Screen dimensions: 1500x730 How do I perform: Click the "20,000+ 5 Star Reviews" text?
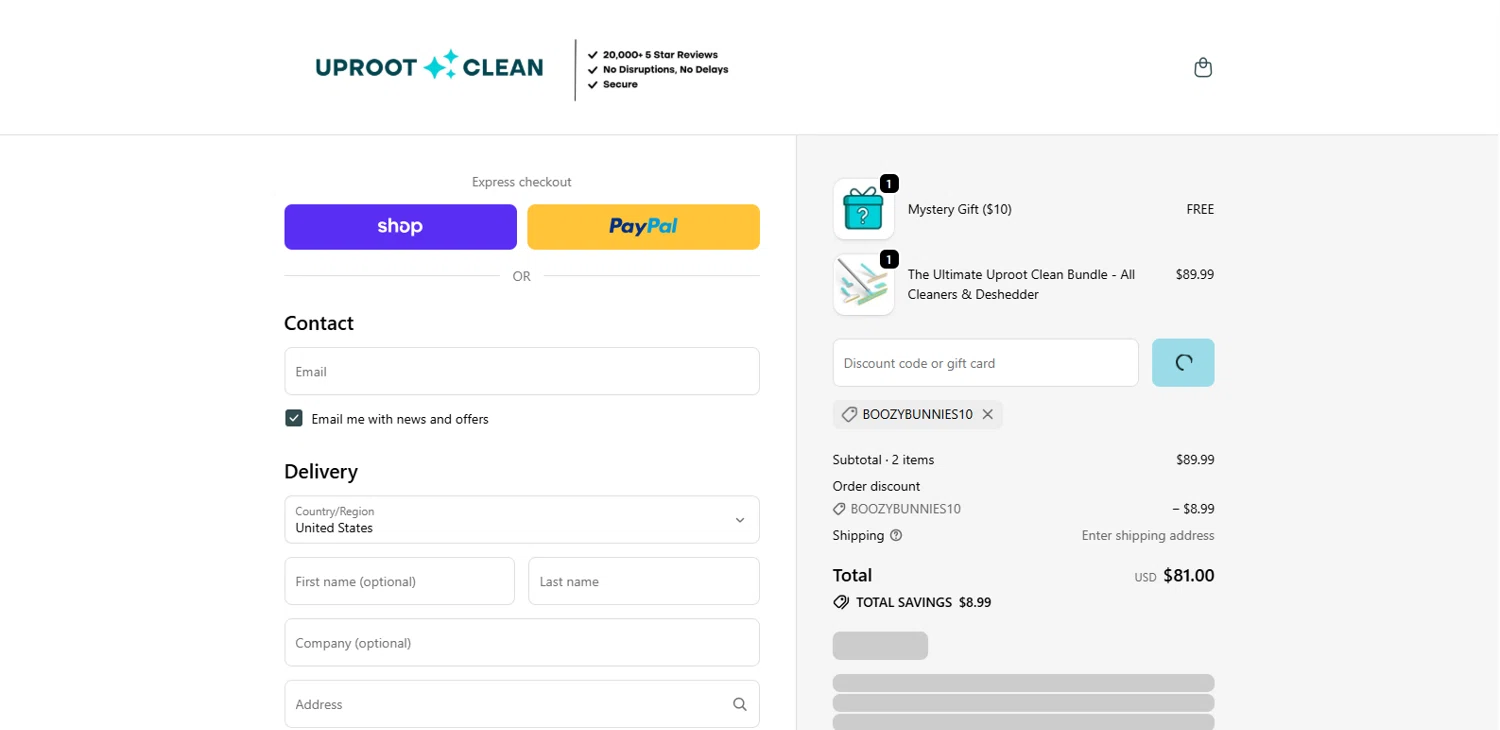[660, 55]
